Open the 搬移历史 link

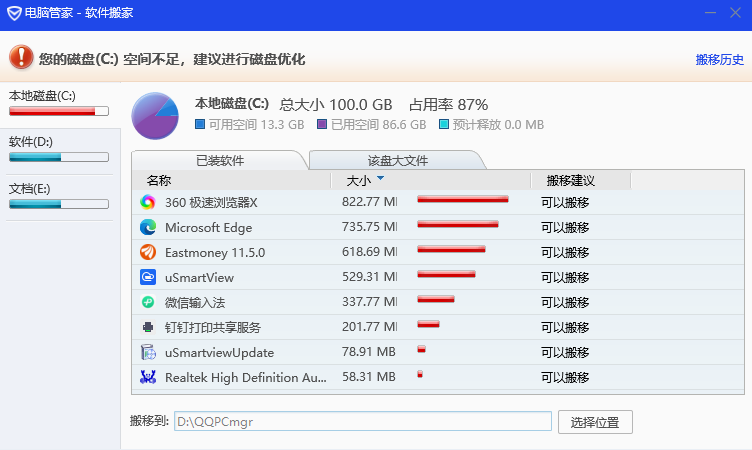click(720, 60)
